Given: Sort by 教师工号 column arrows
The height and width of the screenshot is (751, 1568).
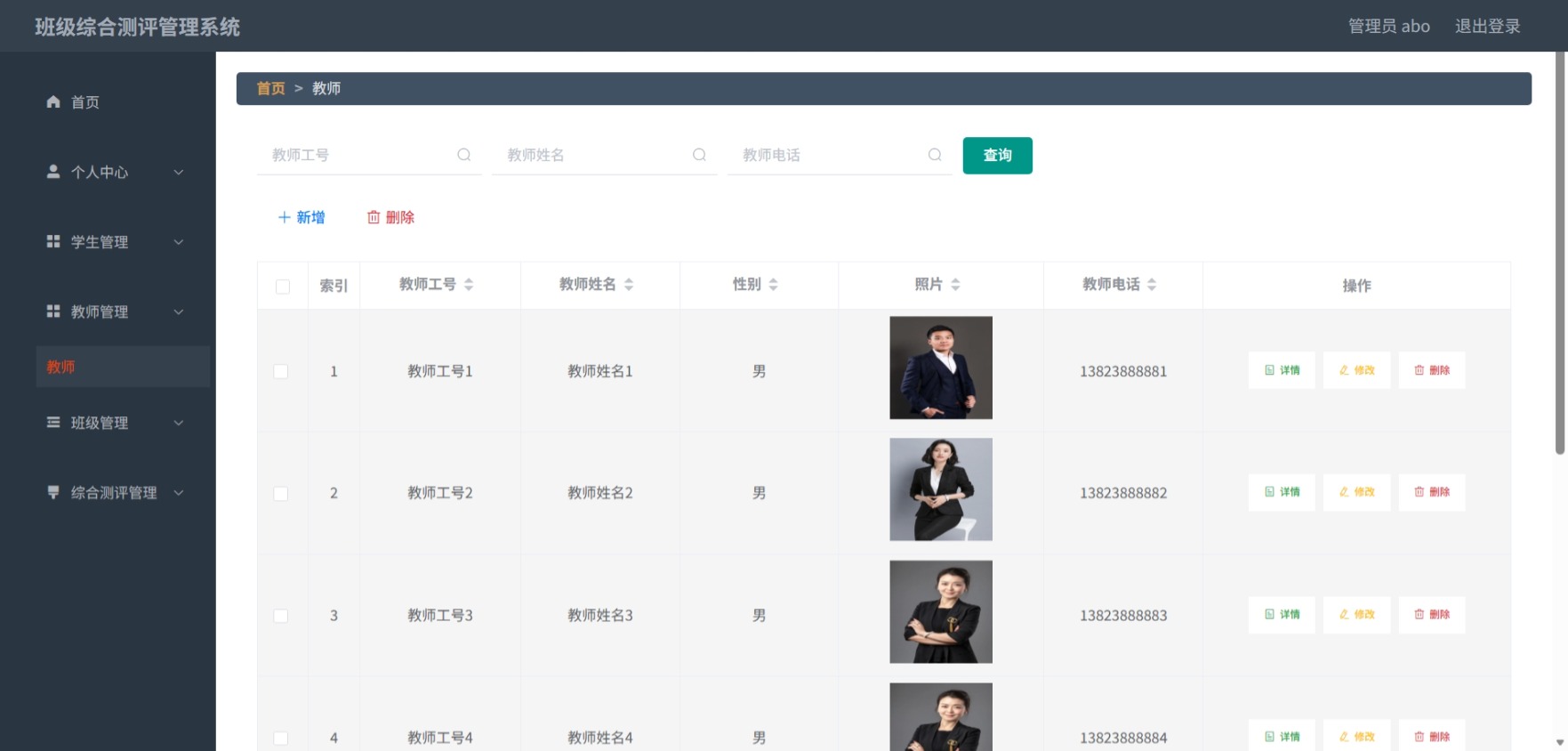Looking at the screenshot, I should point(469,285).
